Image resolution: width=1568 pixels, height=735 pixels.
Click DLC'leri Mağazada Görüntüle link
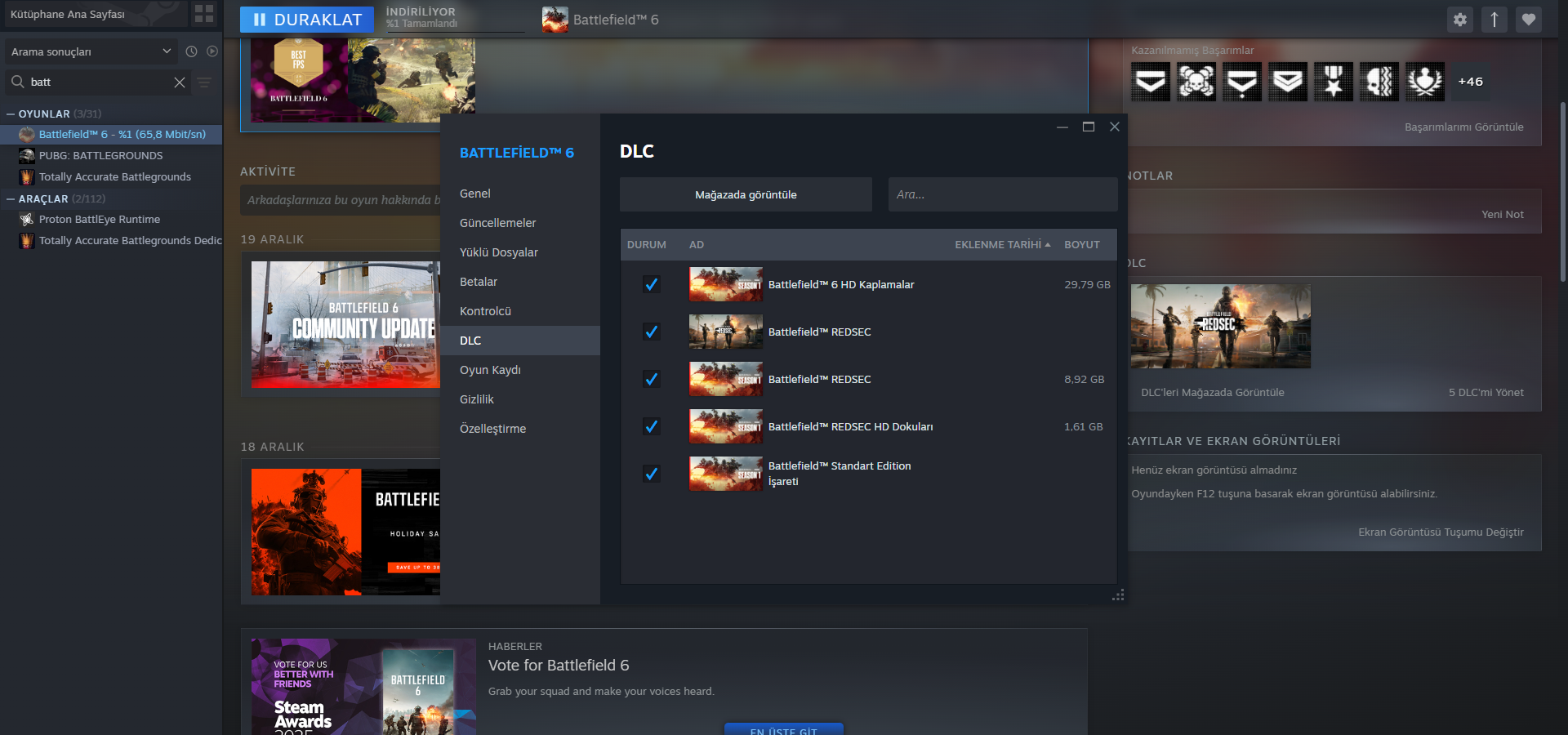tap(1213, 393)
